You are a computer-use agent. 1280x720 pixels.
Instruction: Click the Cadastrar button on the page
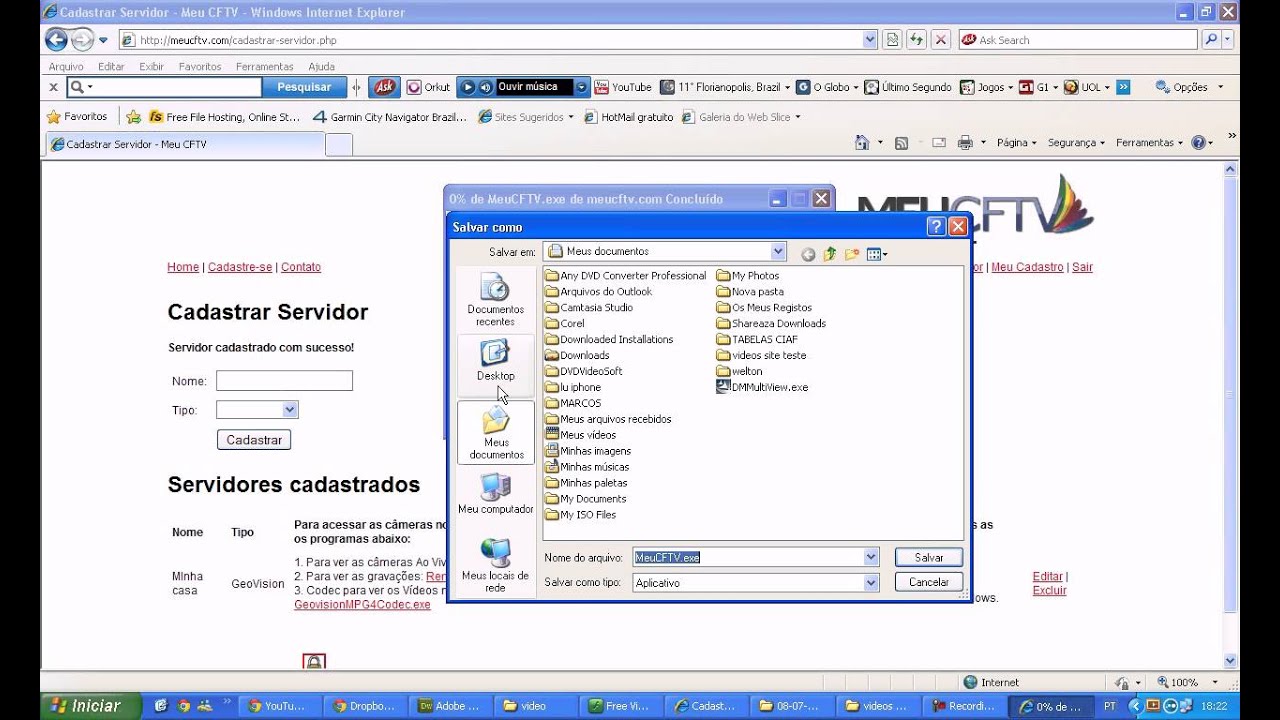(254, 440)
